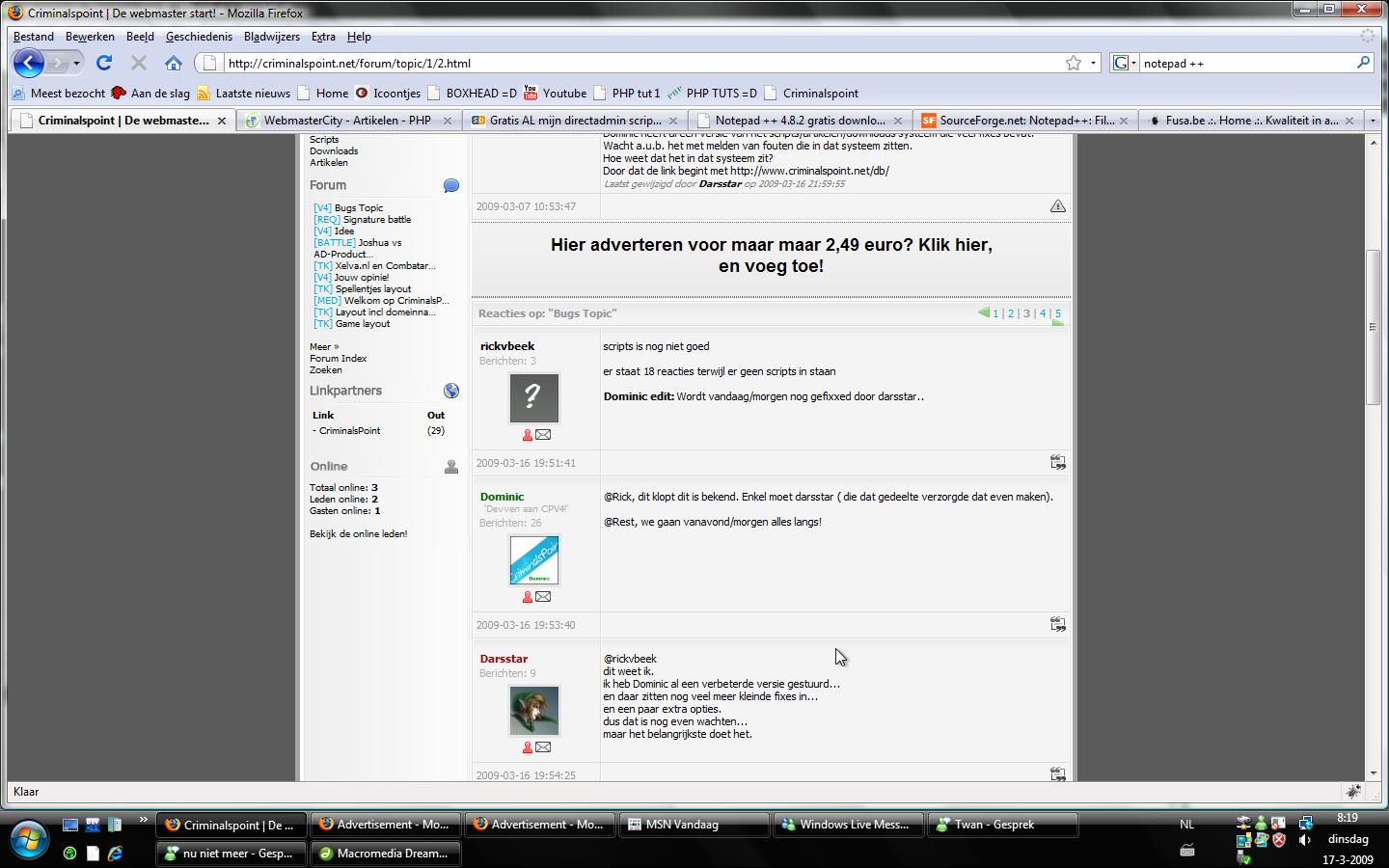This screenshot has width=1389, height=868.
Task: Open the Laatste nieuws feed bookmark
Action: point(243,94)
